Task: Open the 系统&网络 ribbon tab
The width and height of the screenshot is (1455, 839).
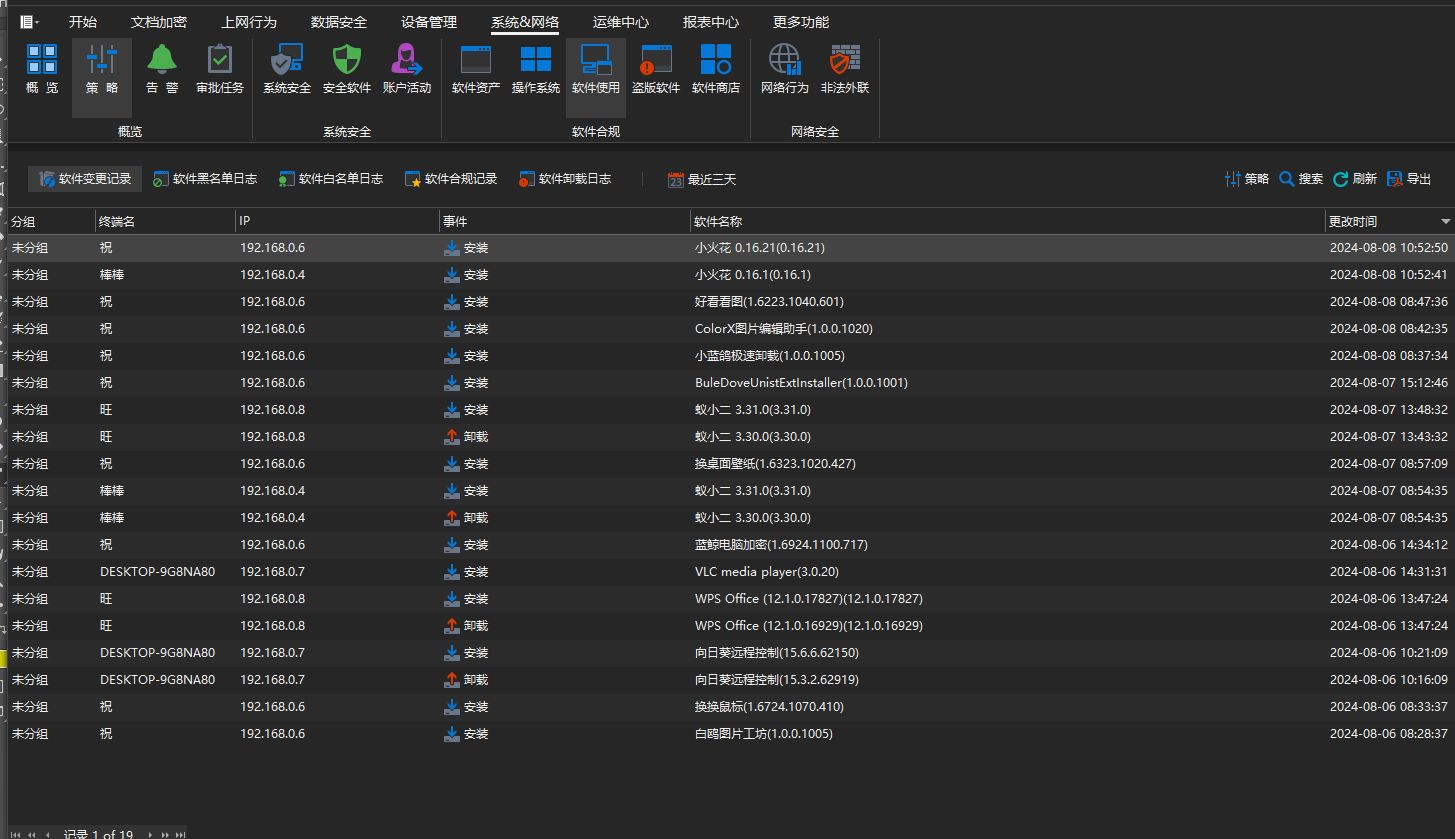Action: [525, 22]
